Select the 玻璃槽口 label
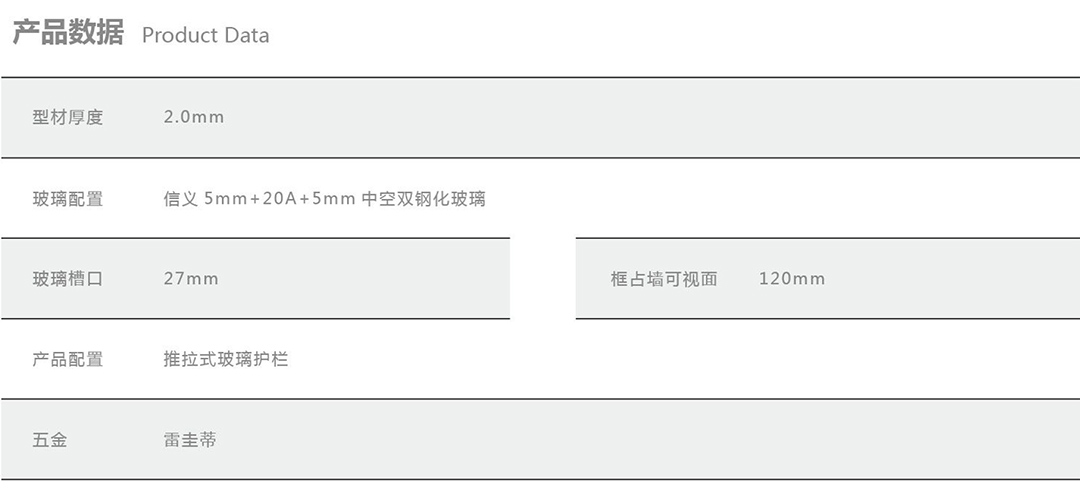 click(x=68, y=279)
